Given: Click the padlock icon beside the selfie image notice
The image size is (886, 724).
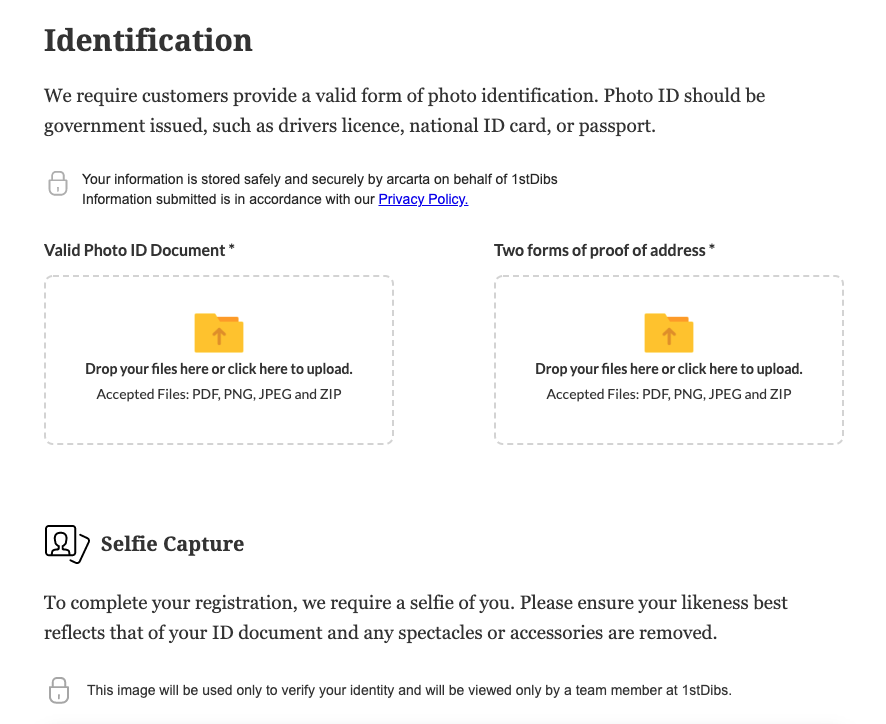Looking at the screenshot, I should 59,690.
